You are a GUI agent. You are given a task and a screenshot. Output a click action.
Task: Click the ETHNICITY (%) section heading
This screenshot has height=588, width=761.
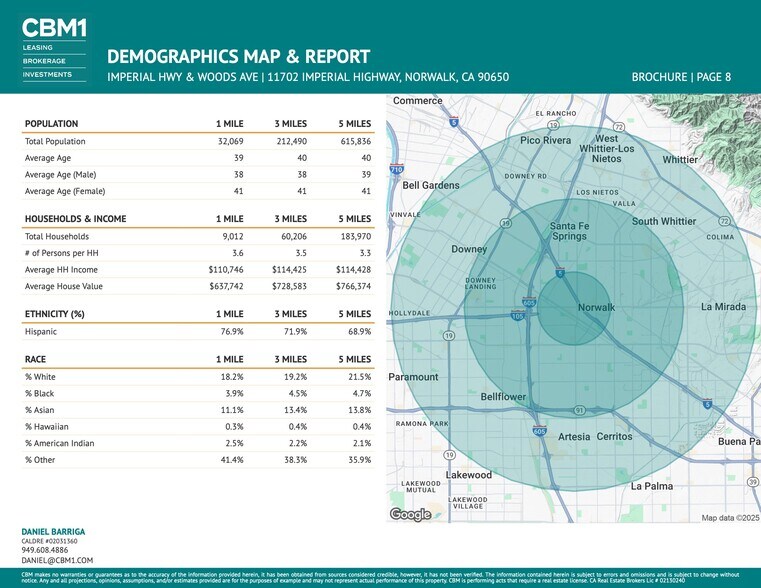tap(54, 314)
